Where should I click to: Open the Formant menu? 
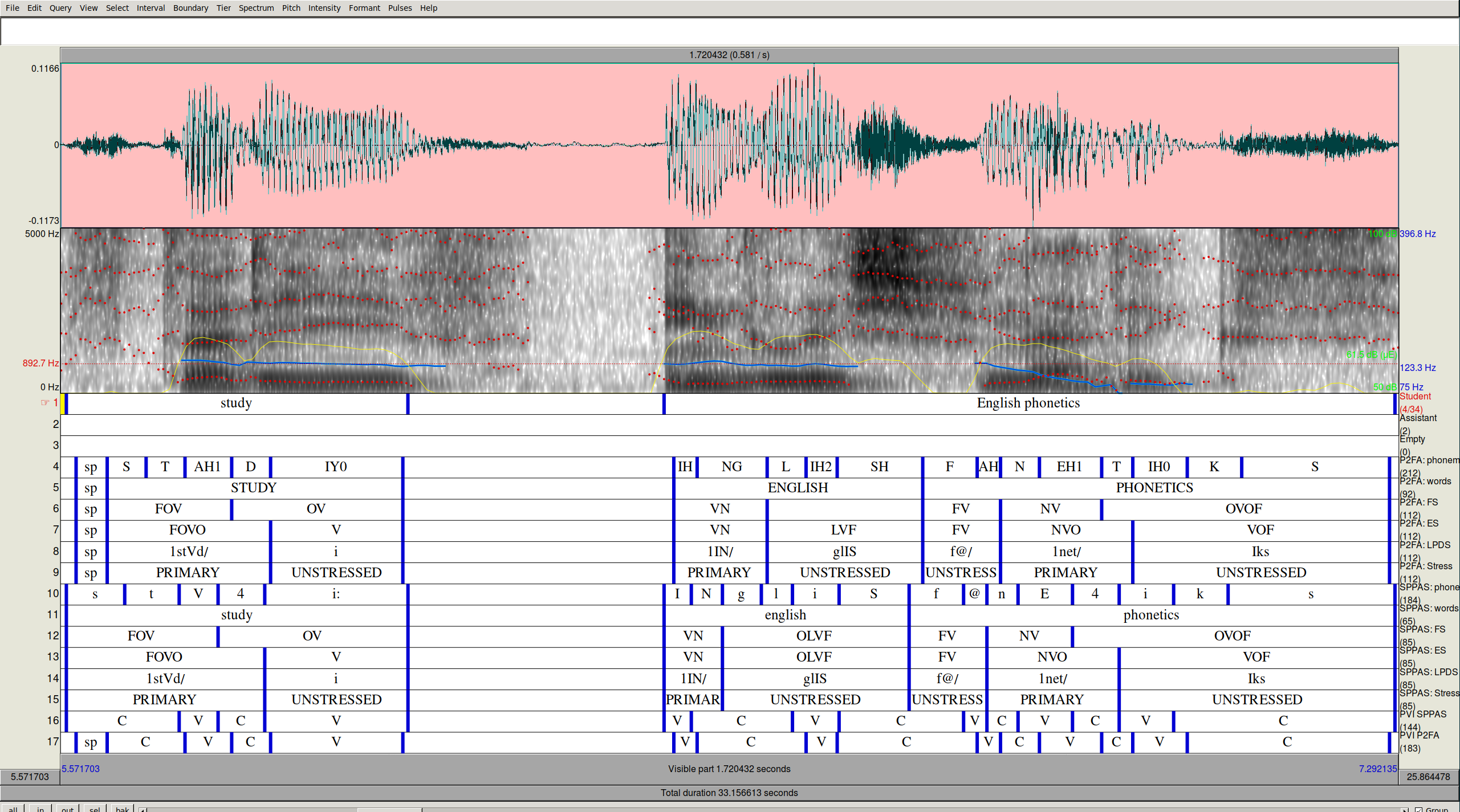pos(364,8)
